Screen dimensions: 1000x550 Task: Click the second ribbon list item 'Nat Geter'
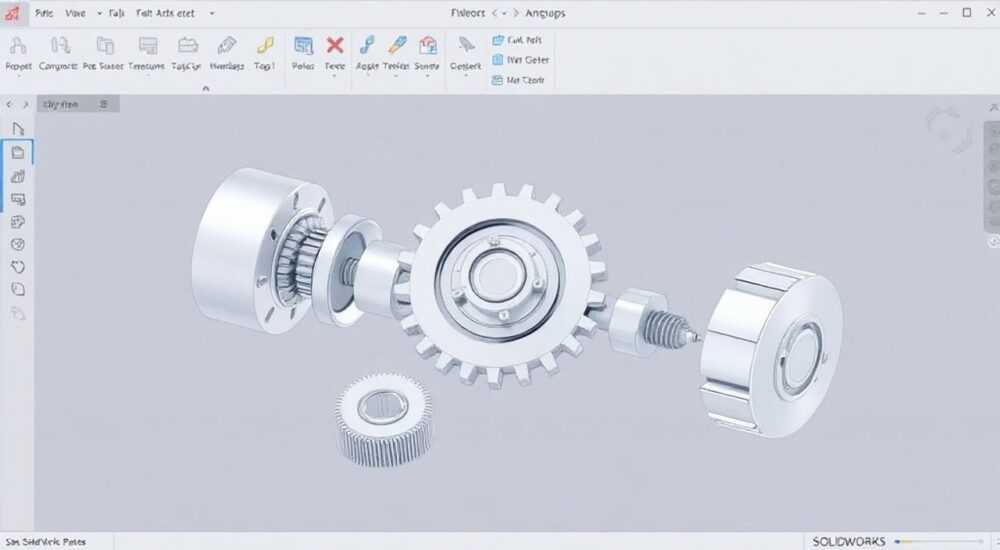520,60
